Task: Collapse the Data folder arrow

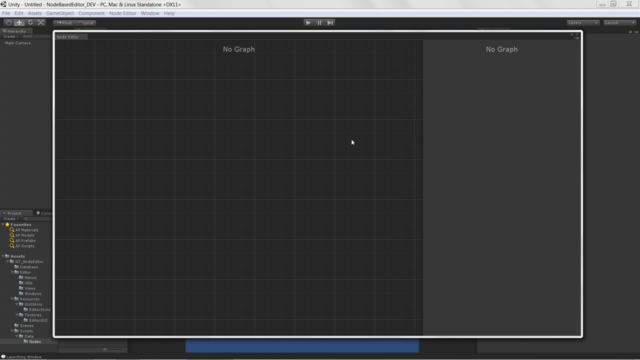Action: (x=16, y=336)
